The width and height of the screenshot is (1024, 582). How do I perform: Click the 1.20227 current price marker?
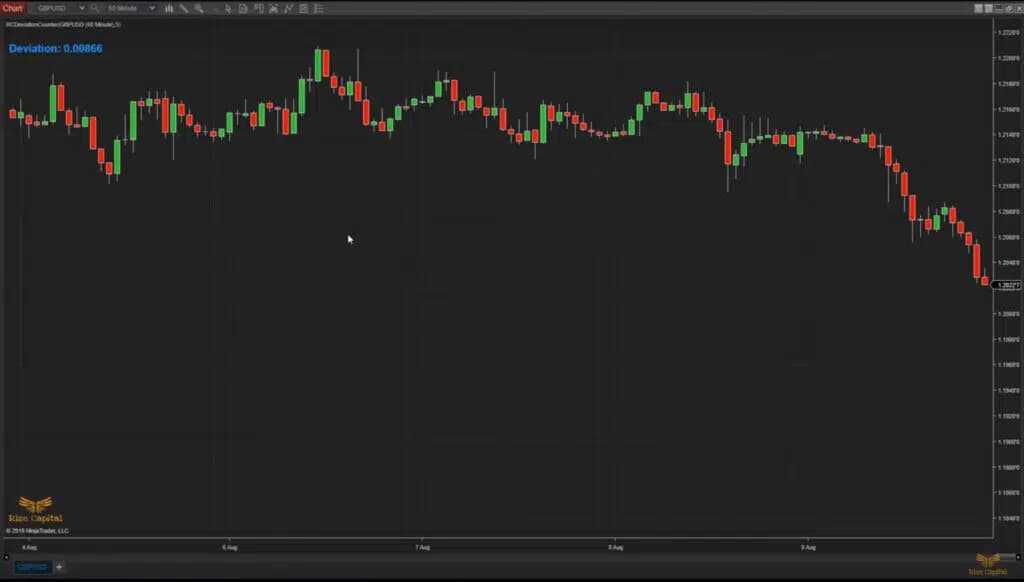pyautogui.click(x=1006, y=285)
